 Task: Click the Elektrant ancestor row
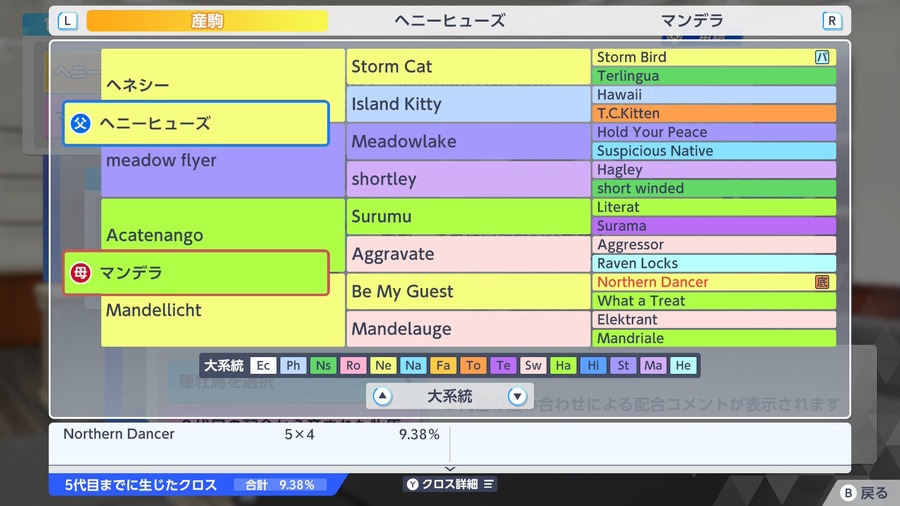(x=714, y=320)
